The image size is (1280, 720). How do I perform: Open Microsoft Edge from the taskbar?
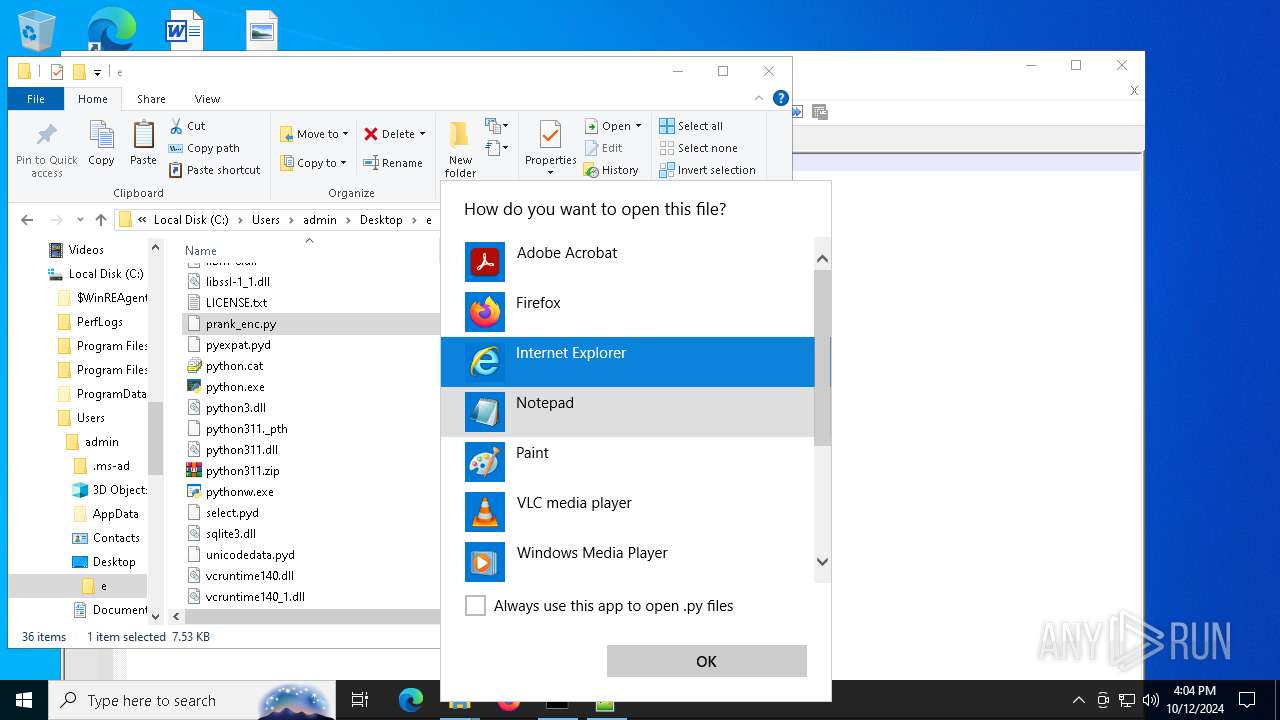(x=411, y=701)
